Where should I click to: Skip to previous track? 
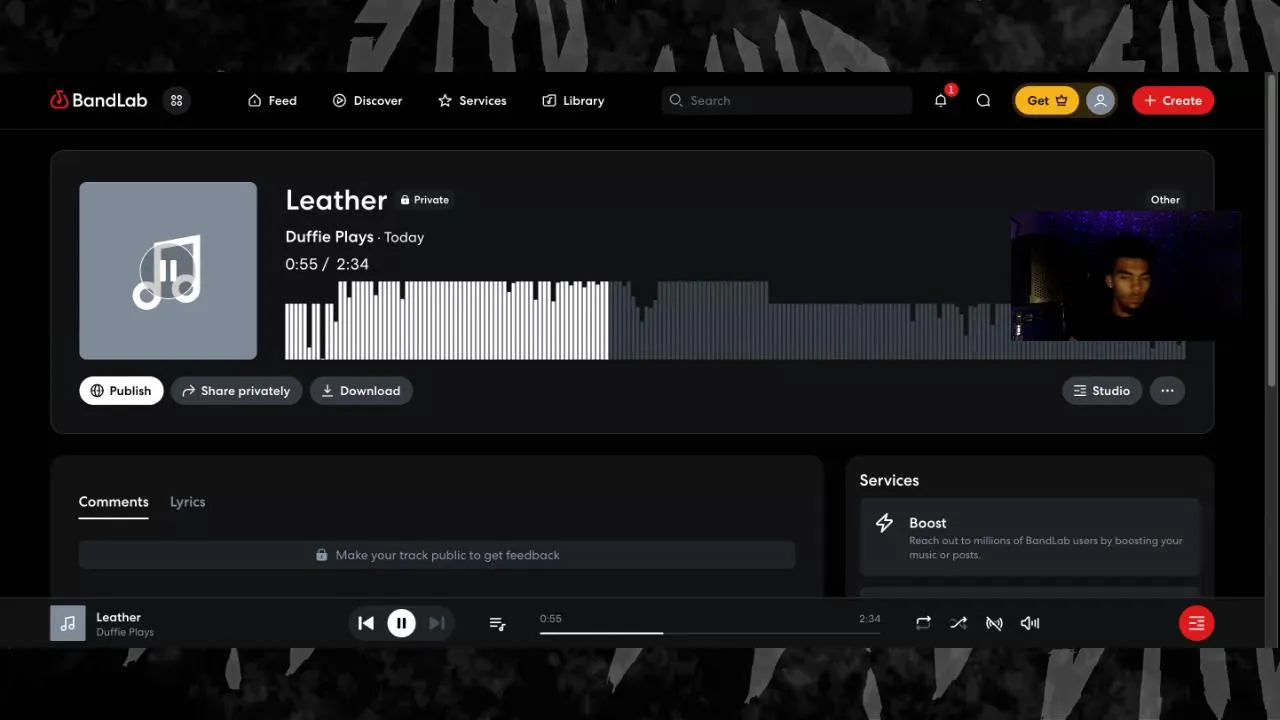[x=366, y=623]
